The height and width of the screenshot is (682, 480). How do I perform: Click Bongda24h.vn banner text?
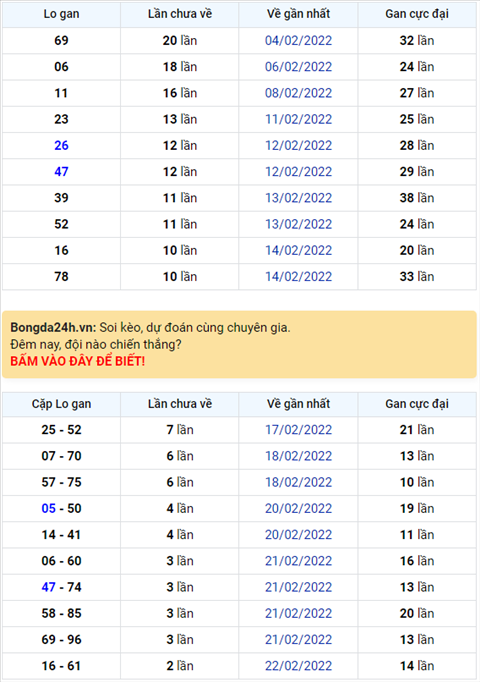coord(53,328)
